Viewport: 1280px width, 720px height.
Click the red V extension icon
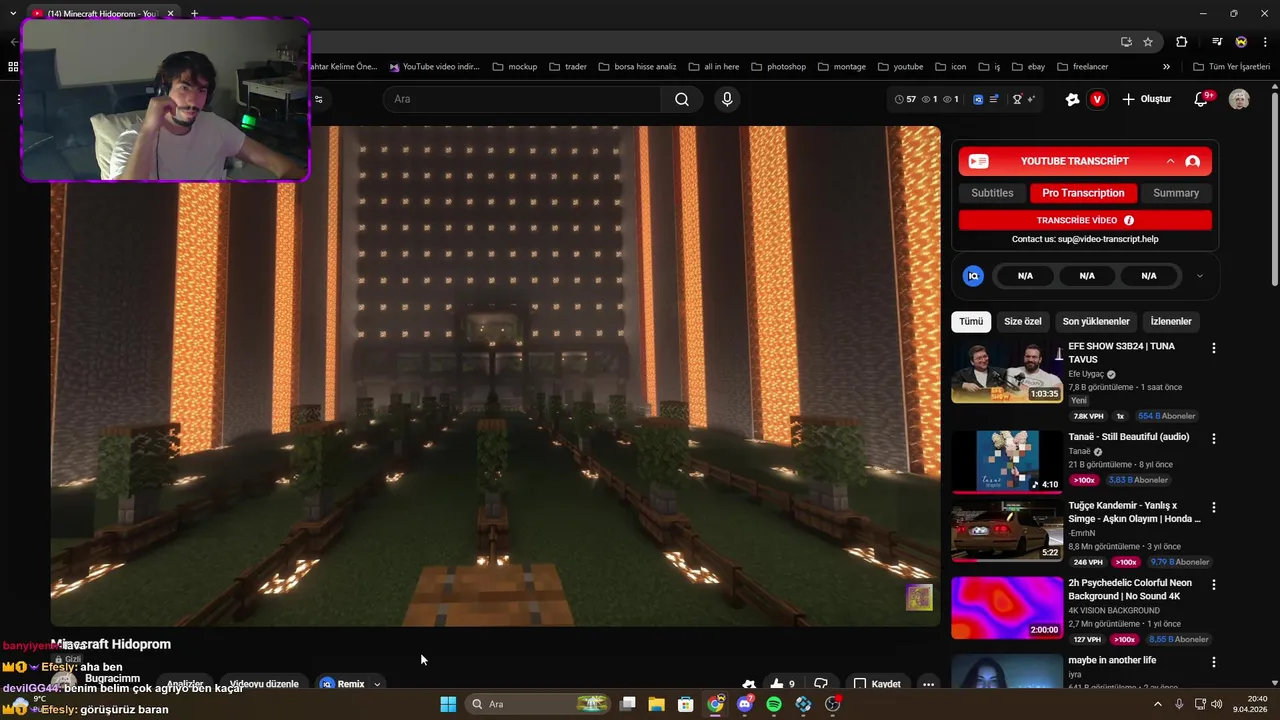pos(1097,99)
